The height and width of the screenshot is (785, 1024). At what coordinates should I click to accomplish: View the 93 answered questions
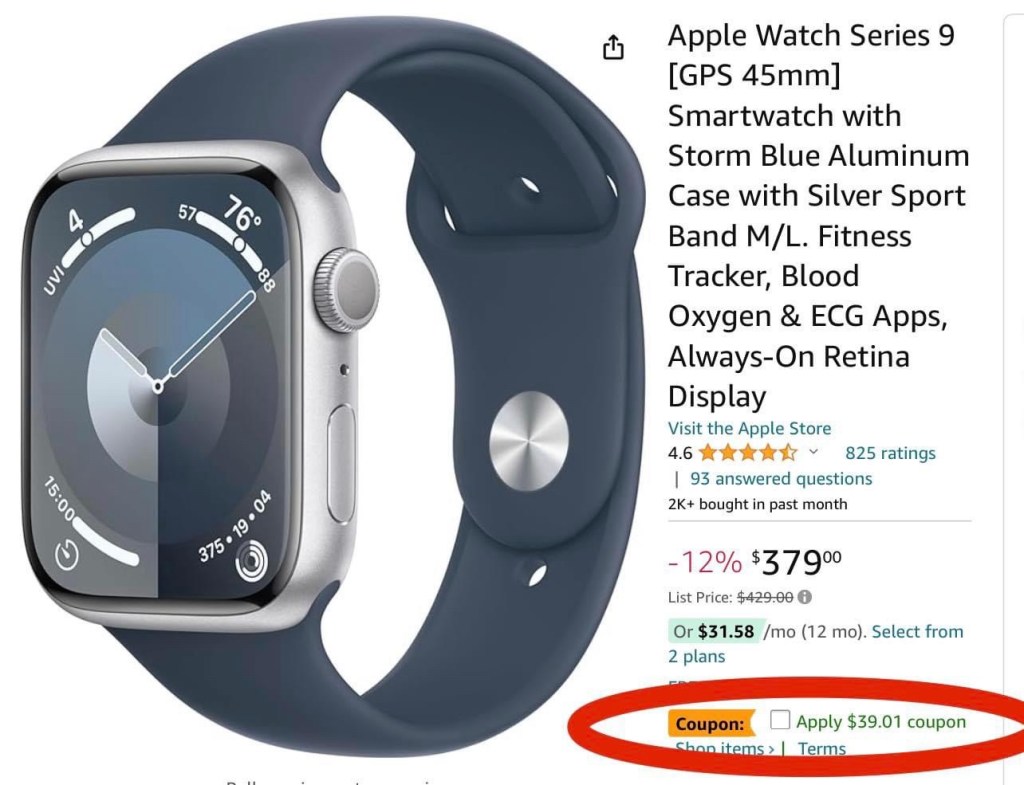coord(781,479)
